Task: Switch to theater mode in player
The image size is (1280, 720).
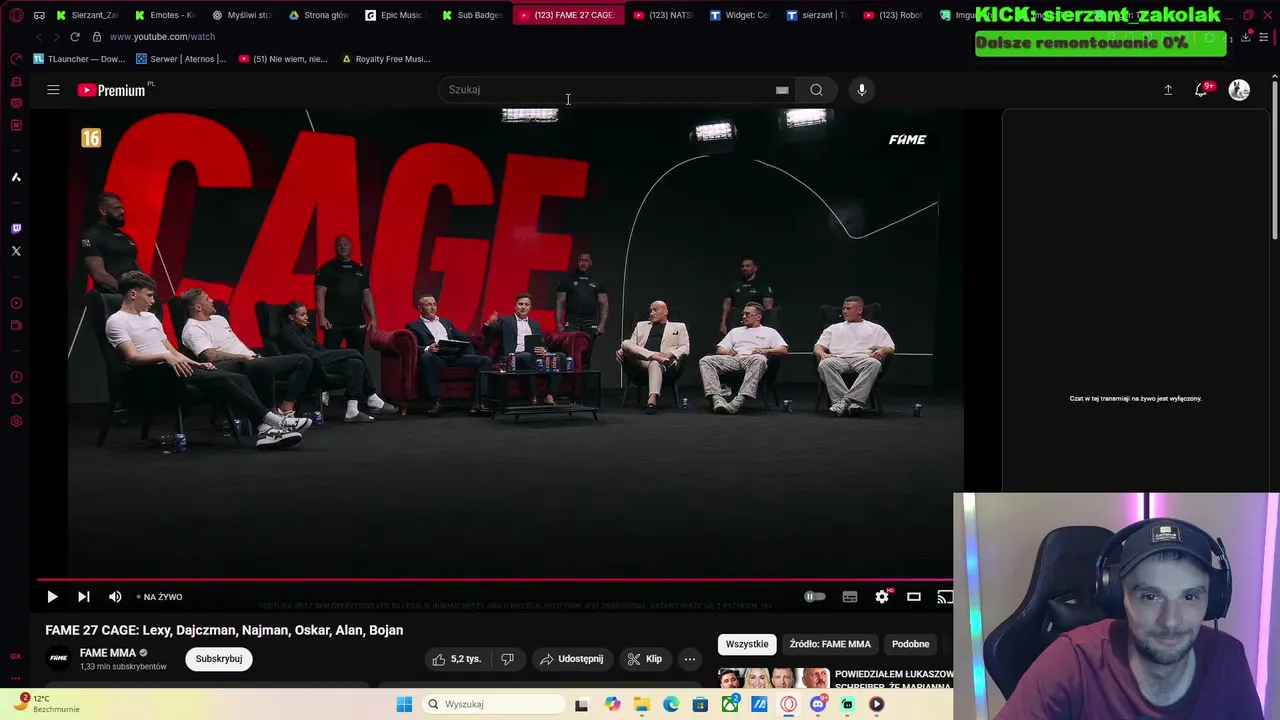Action: coord(914,597)
